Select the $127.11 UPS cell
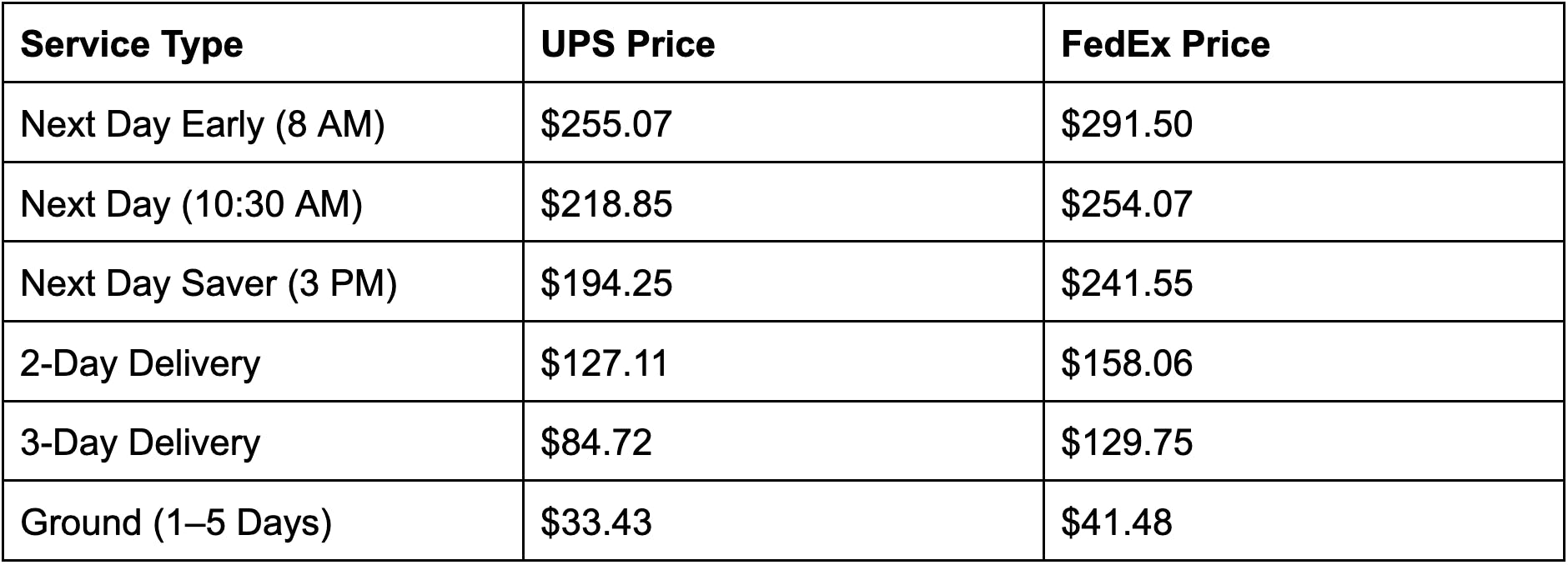The height and width of the screenshot is (565, 1568). coord(783,362)
